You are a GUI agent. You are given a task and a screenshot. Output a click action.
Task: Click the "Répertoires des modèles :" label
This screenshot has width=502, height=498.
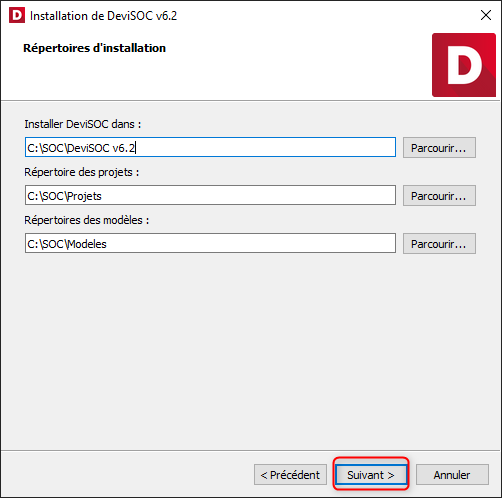click(87, 220)
